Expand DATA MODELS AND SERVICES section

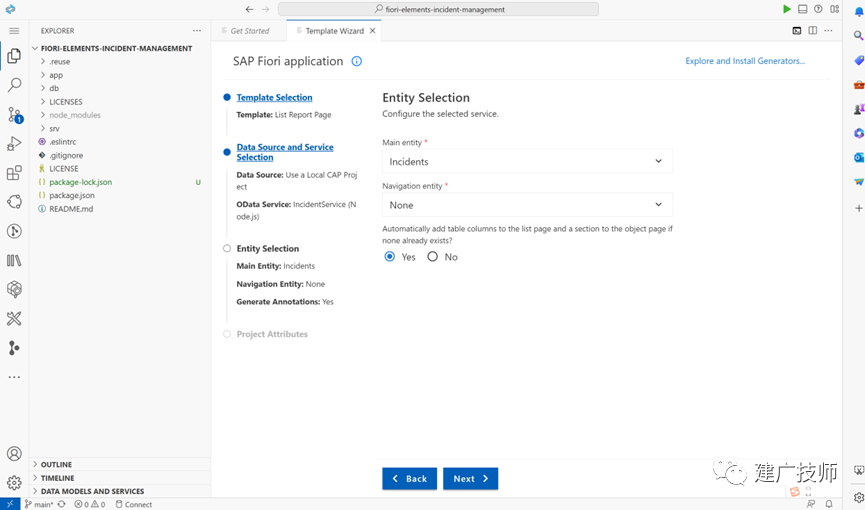pyautogui.click(x=92, y=491)
